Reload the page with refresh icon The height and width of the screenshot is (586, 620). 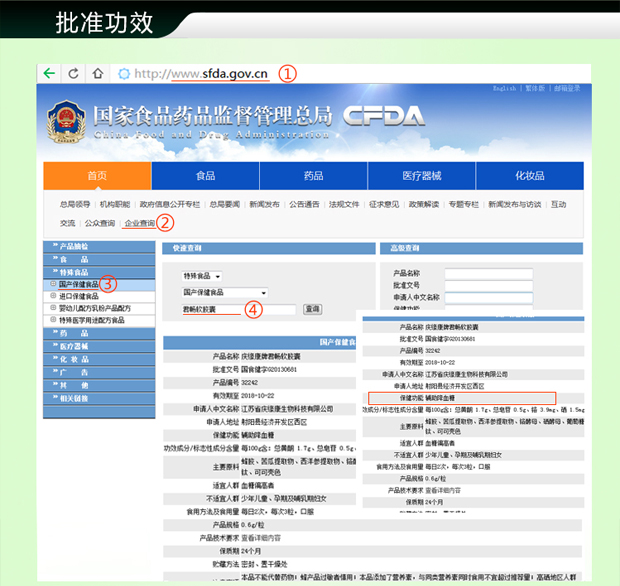click(x=74, y=73)
